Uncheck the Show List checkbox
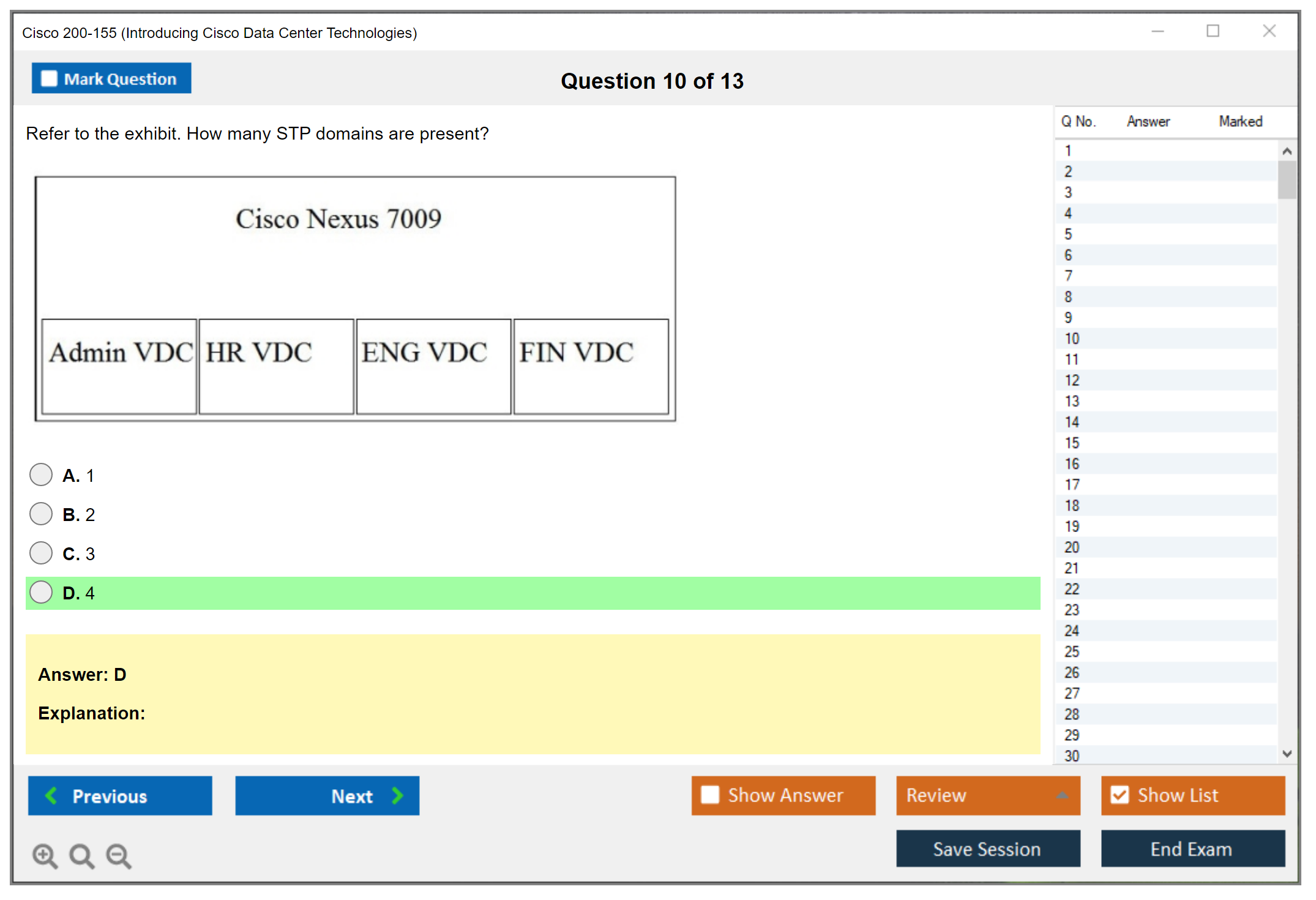The height and width of the screenshot is (900, 1316). click(x=1120, y=795)
